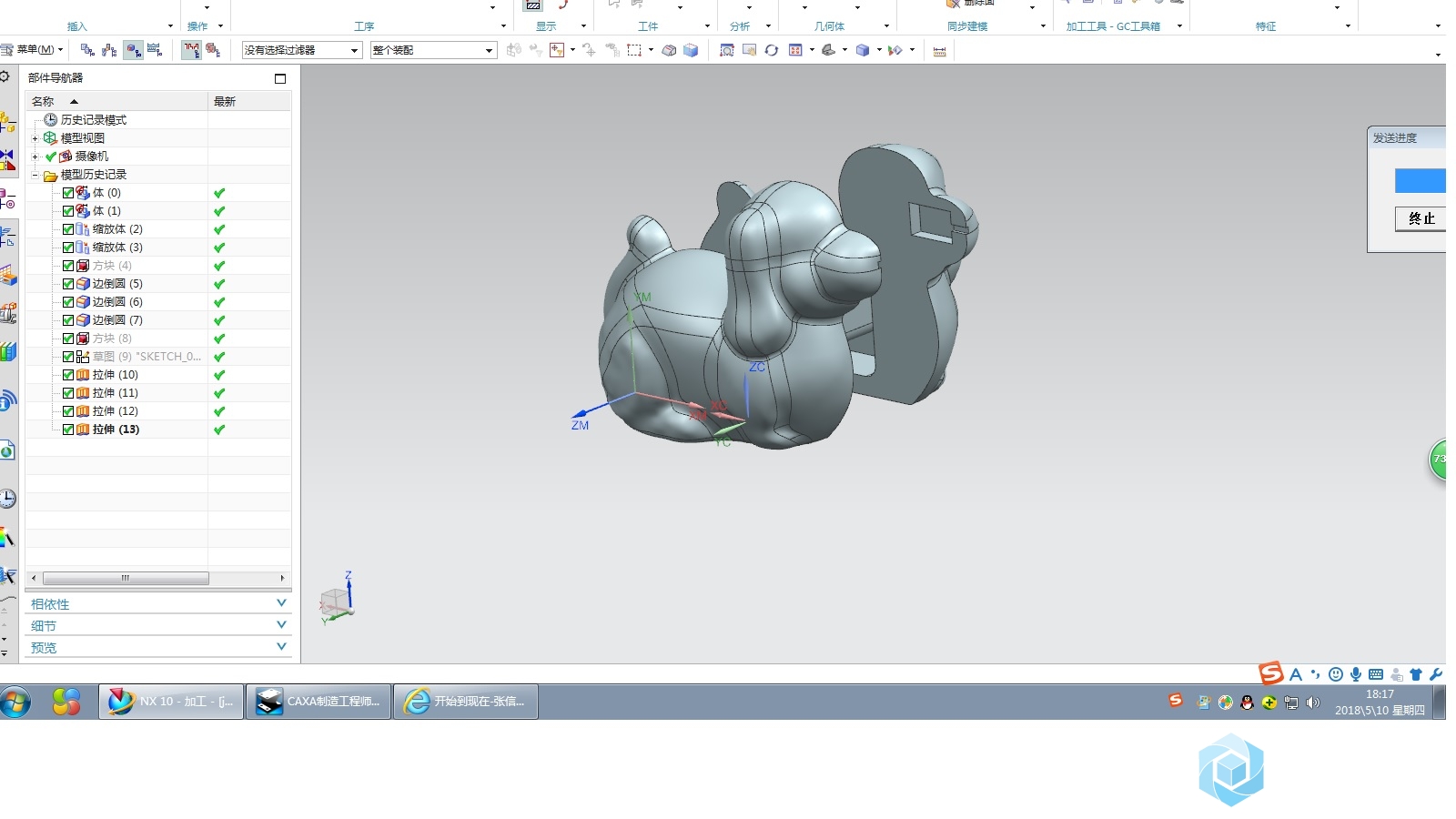The width and height of the screenshot is (1456, 819).
Task: Toggle the 拉伸 (13) checkbox
Action: pyautogui.click(x=68, y=430)
